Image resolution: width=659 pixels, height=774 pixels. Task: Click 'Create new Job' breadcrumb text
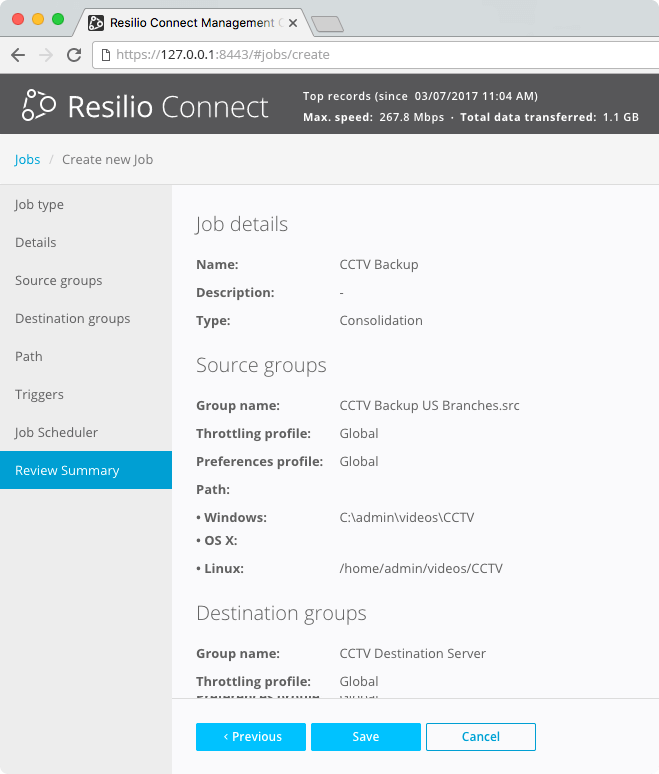coord(108,159)
